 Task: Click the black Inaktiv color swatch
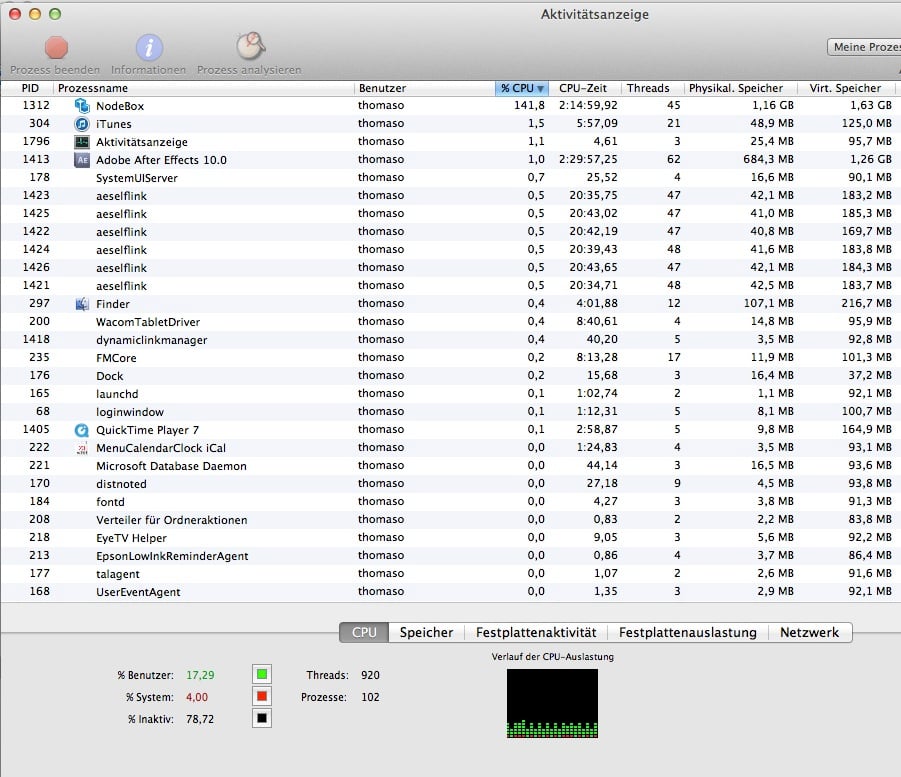pos(262,718)
